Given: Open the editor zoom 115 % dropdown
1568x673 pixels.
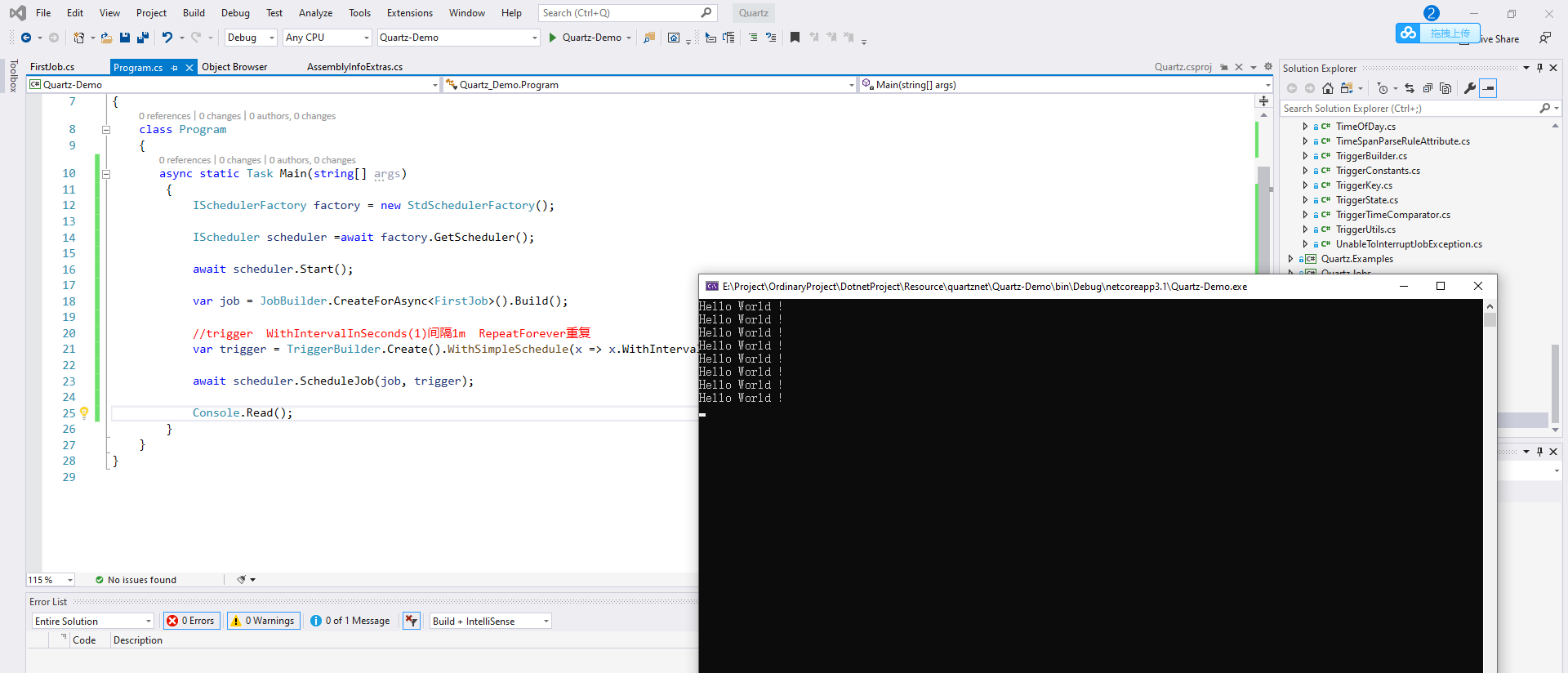Looking at the screenshot, I should [51, 579].
